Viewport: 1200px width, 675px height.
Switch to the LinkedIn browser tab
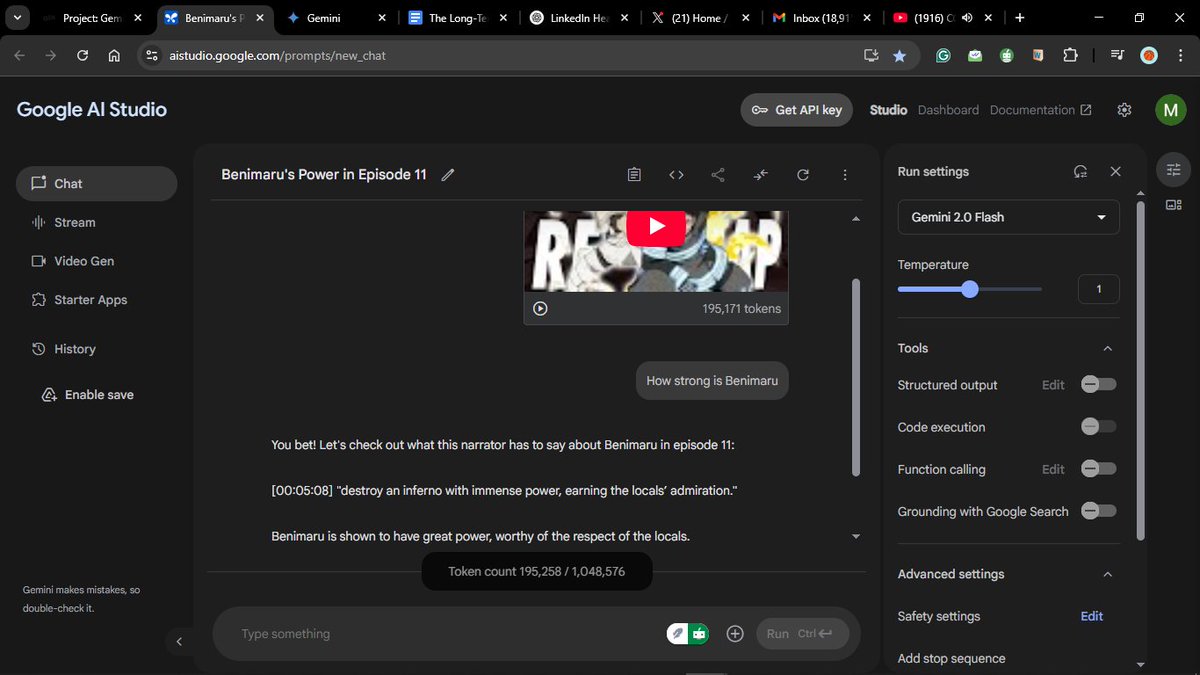(x=577, y=18)
